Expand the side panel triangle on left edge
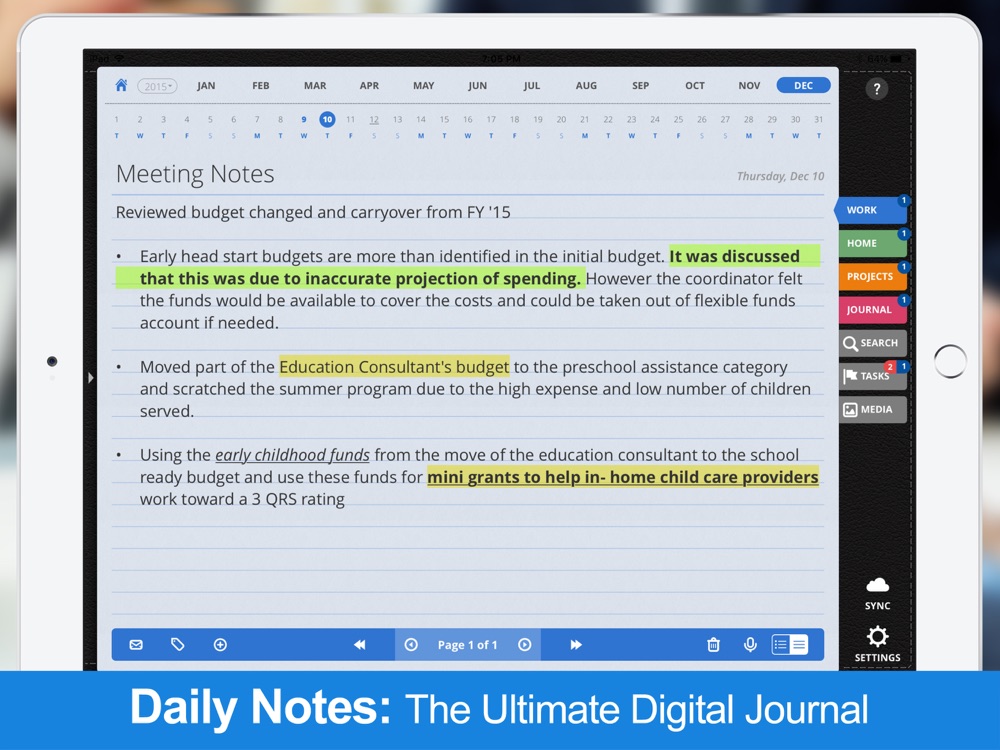The height and width of the screenshot is (750, 1000). (91, 378)
